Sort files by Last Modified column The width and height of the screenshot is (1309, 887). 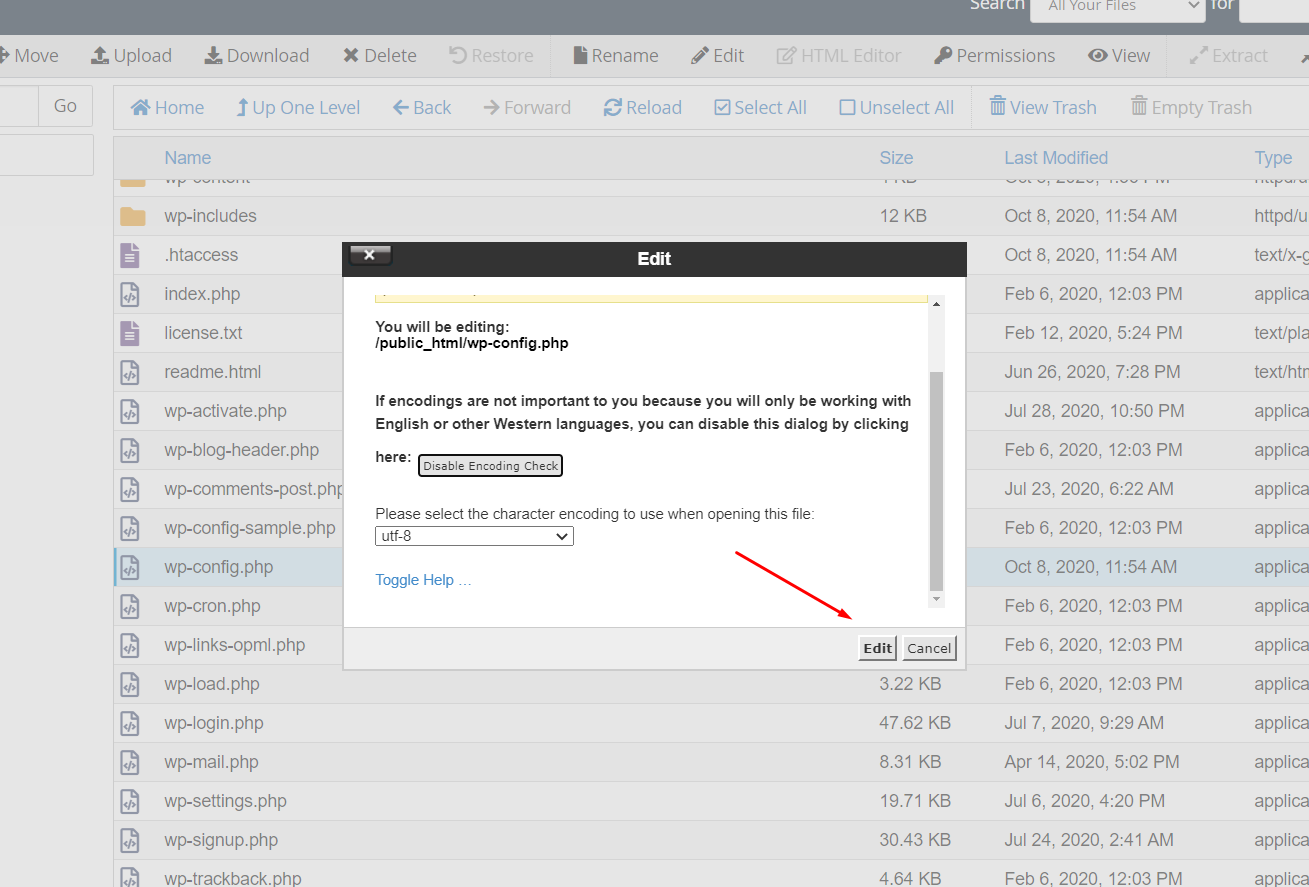coord(1055,158)
